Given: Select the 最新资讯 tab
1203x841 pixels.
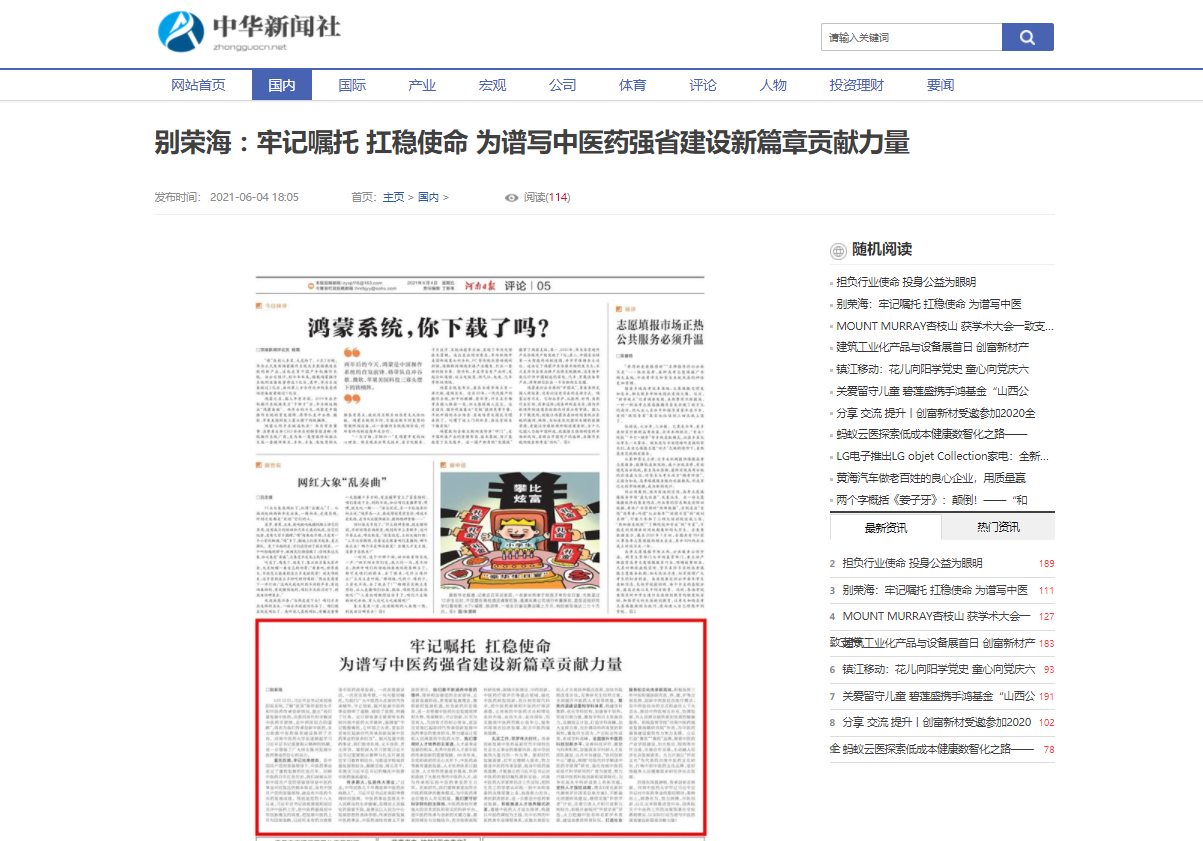Looking at the screenshot, I should click(885, 527).
